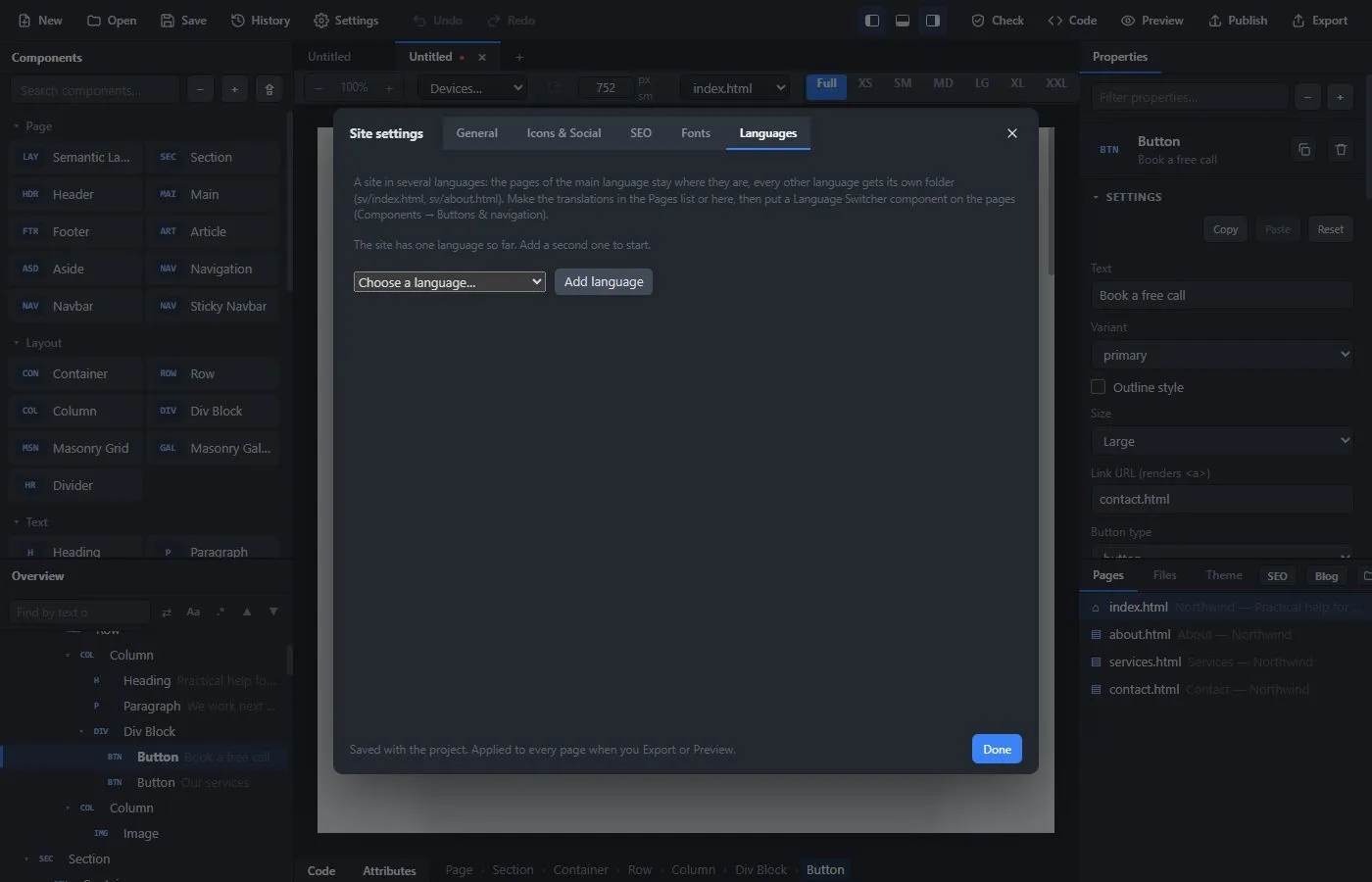Toggle match case Aa in Overview search
This screenshot has height=882, width=1372.
(x=193, y=612)
